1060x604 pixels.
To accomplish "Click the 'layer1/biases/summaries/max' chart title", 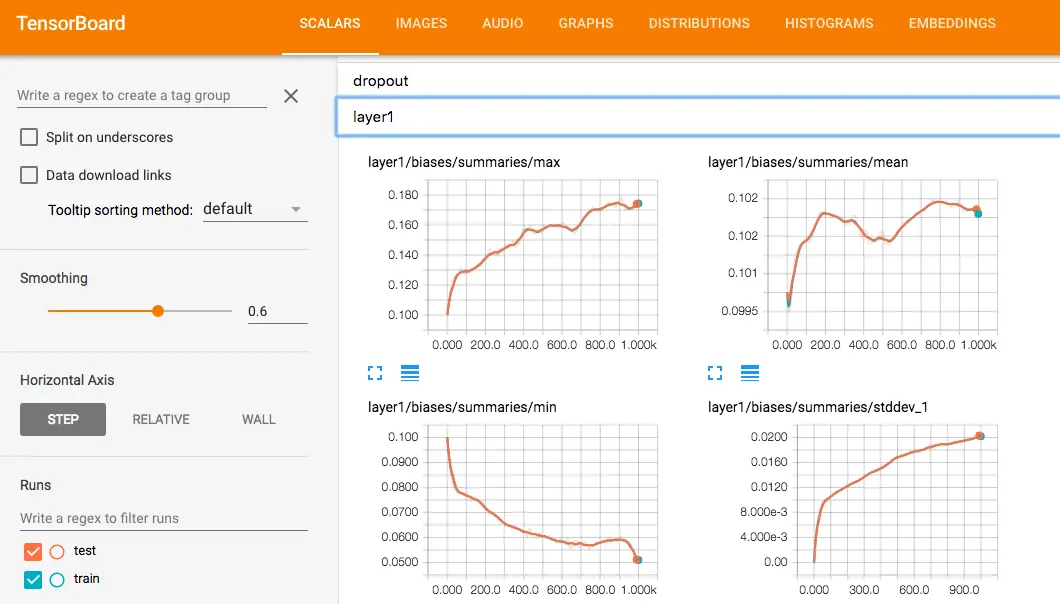I will 464,162.
